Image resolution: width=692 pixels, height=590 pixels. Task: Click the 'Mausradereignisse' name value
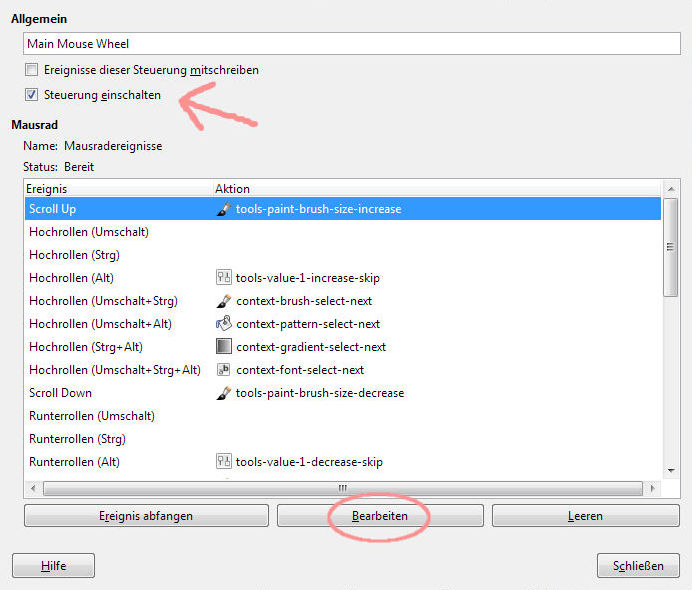pos(113,146)
